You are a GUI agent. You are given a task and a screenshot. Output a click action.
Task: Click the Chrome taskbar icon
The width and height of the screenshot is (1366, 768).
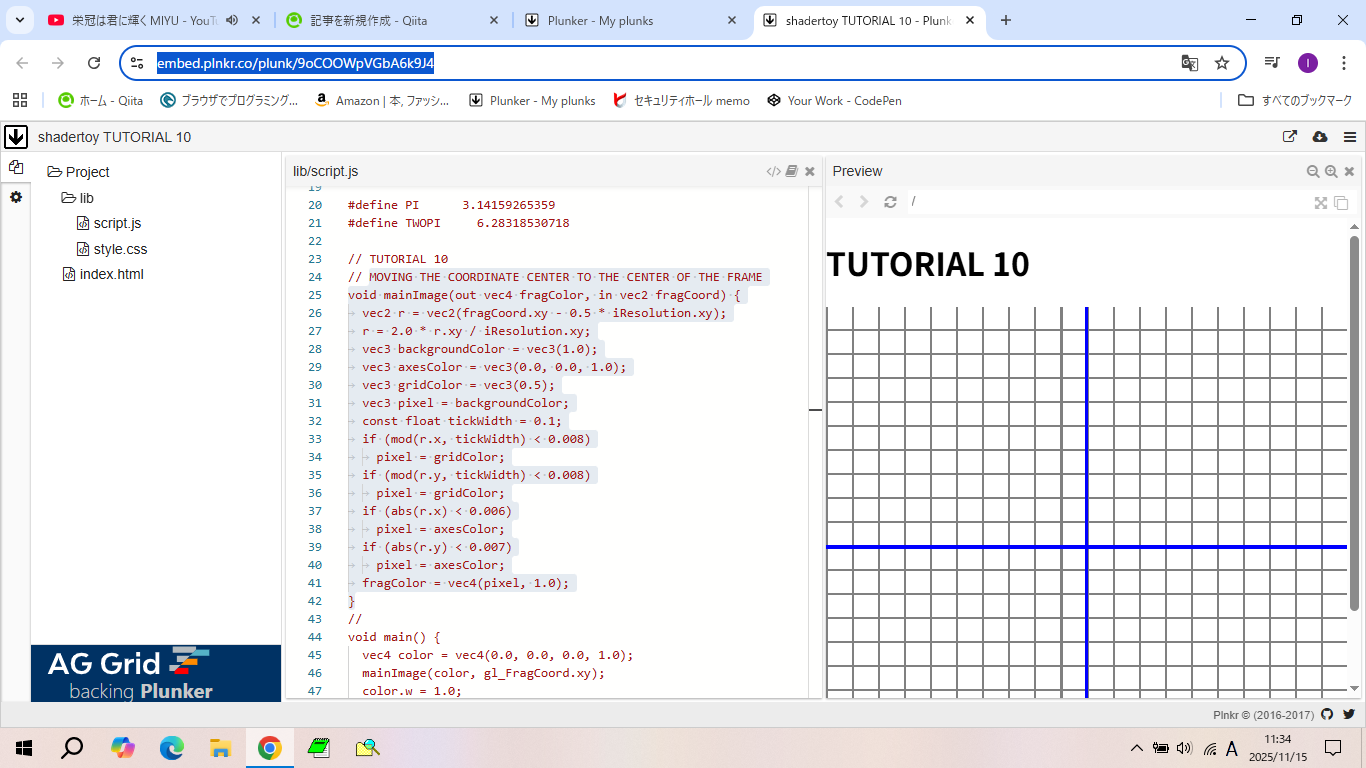[269, 747]
